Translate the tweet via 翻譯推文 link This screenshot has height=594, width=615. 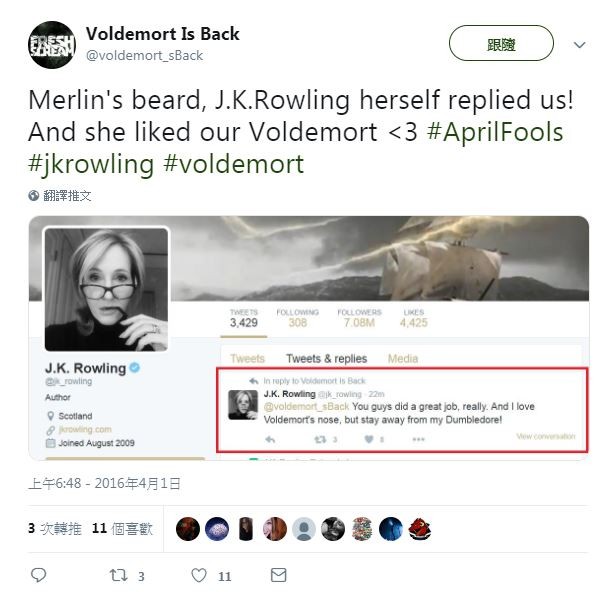pos(67,195)
